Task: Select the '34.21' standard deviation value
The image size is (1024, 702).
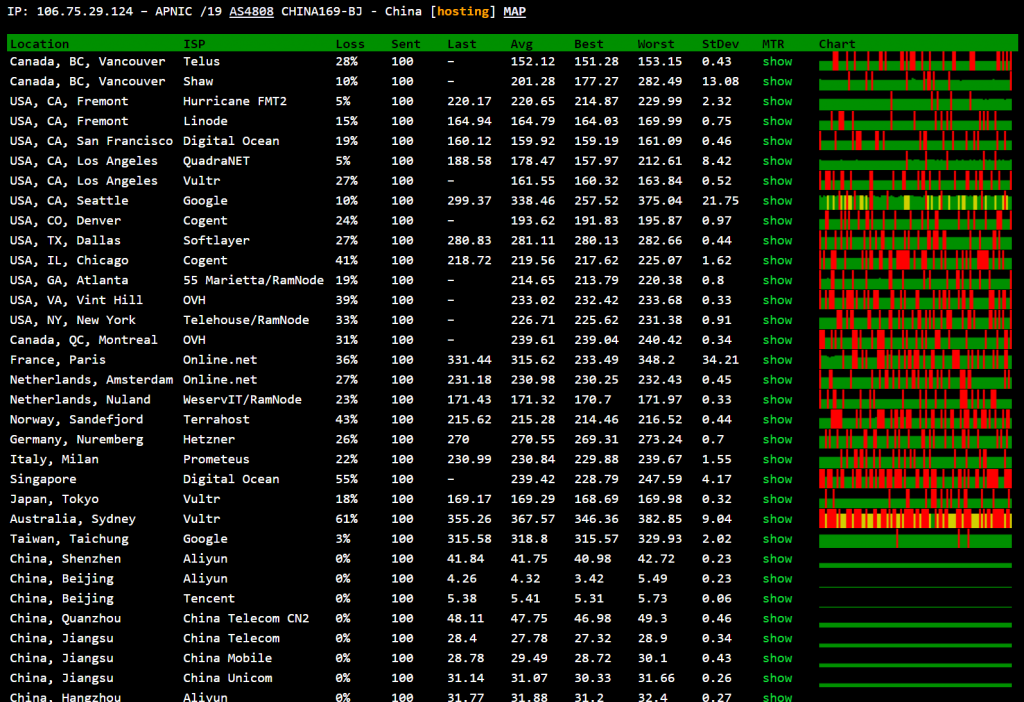Action: tap(720, 360)
